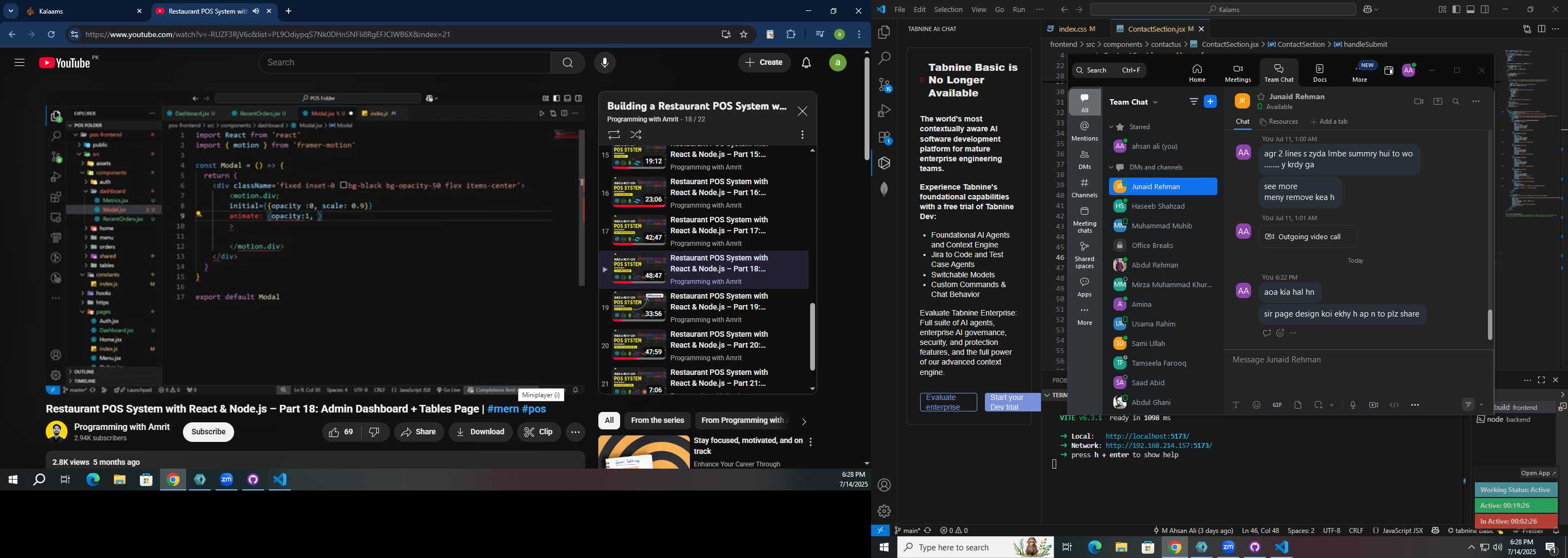1568x558 pixels.
Task: Open VS Code Explorer view icon
Action: (x=884, y=32)
